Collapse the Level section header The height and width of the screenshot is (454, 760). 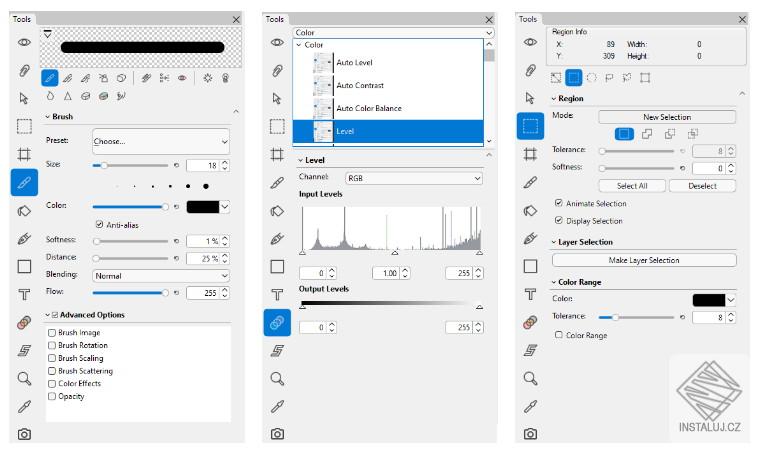click(x=301, y=160)
